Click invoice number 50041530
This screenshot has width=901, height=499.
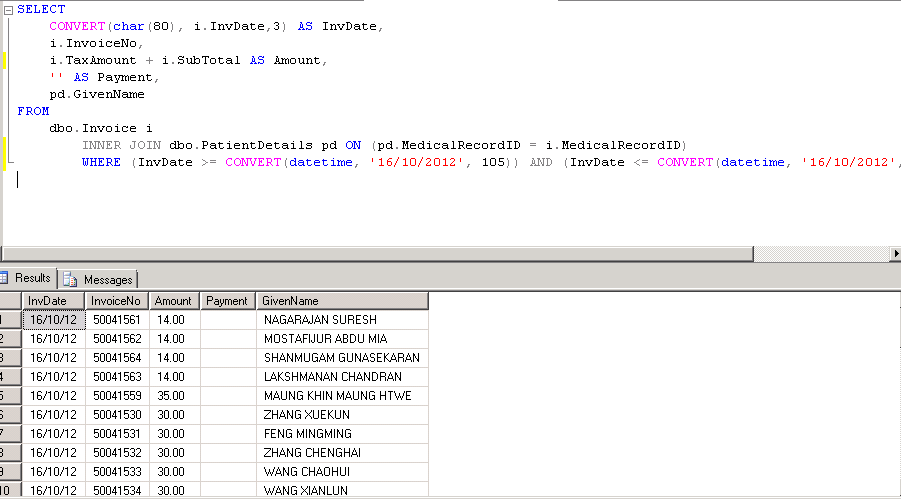pos(117,414)
